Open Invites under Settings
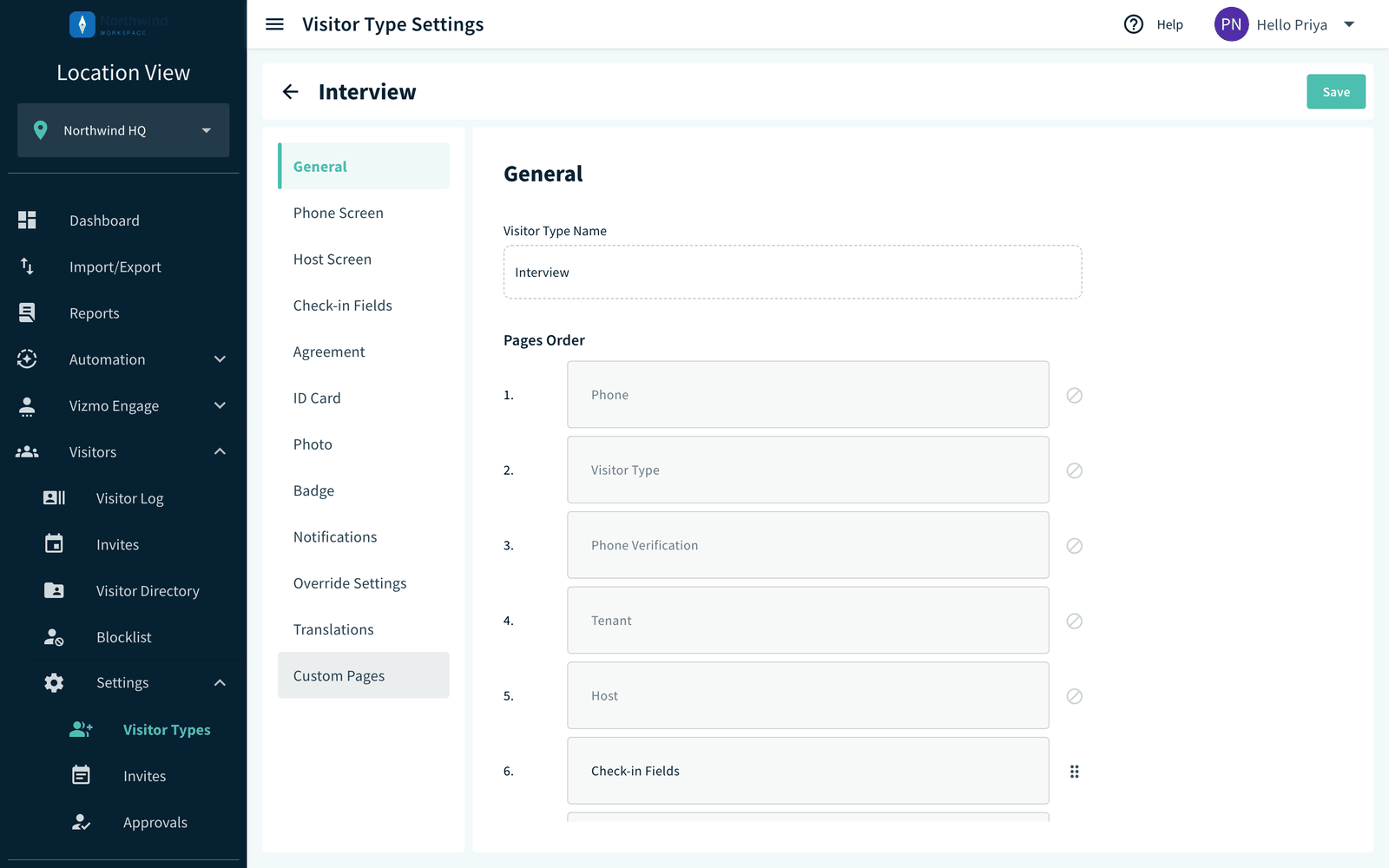Image resolution: width=1389 pixels, height=868 pixels. pyautogui.click(x=144, y=776)
